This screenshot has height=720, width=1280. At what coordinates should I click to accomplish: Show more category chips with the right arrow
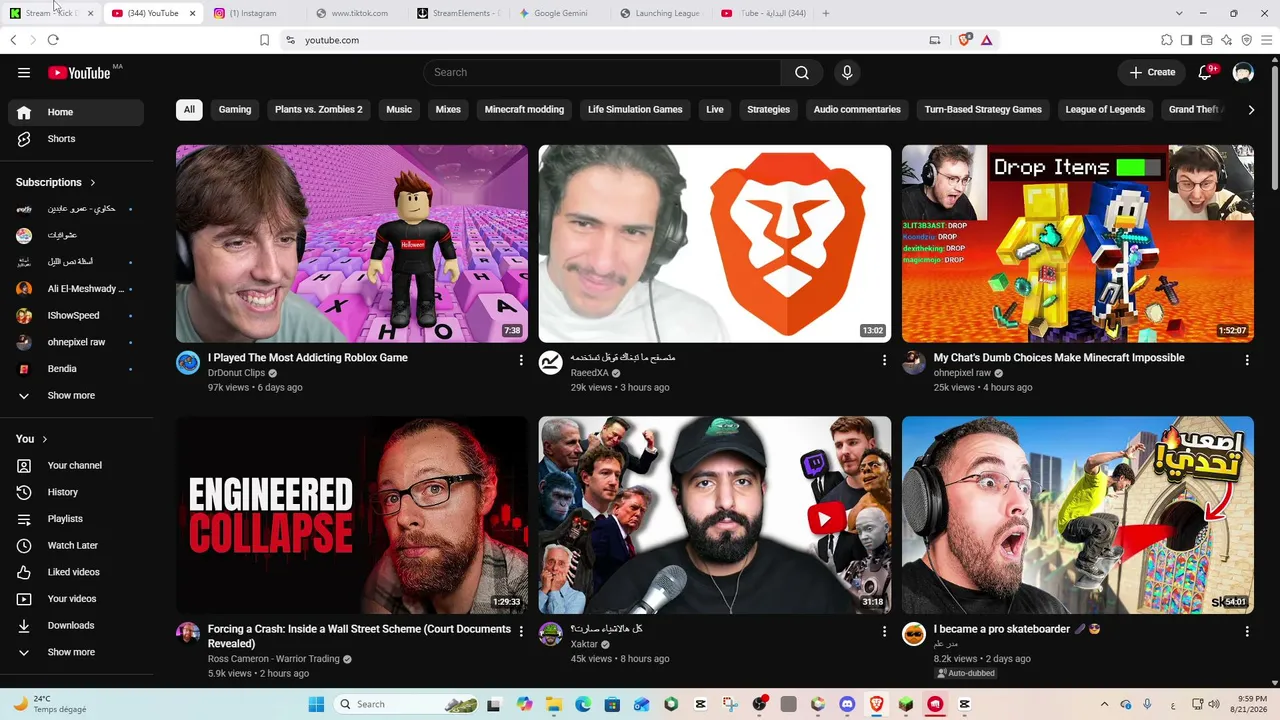coord(1251,110)
